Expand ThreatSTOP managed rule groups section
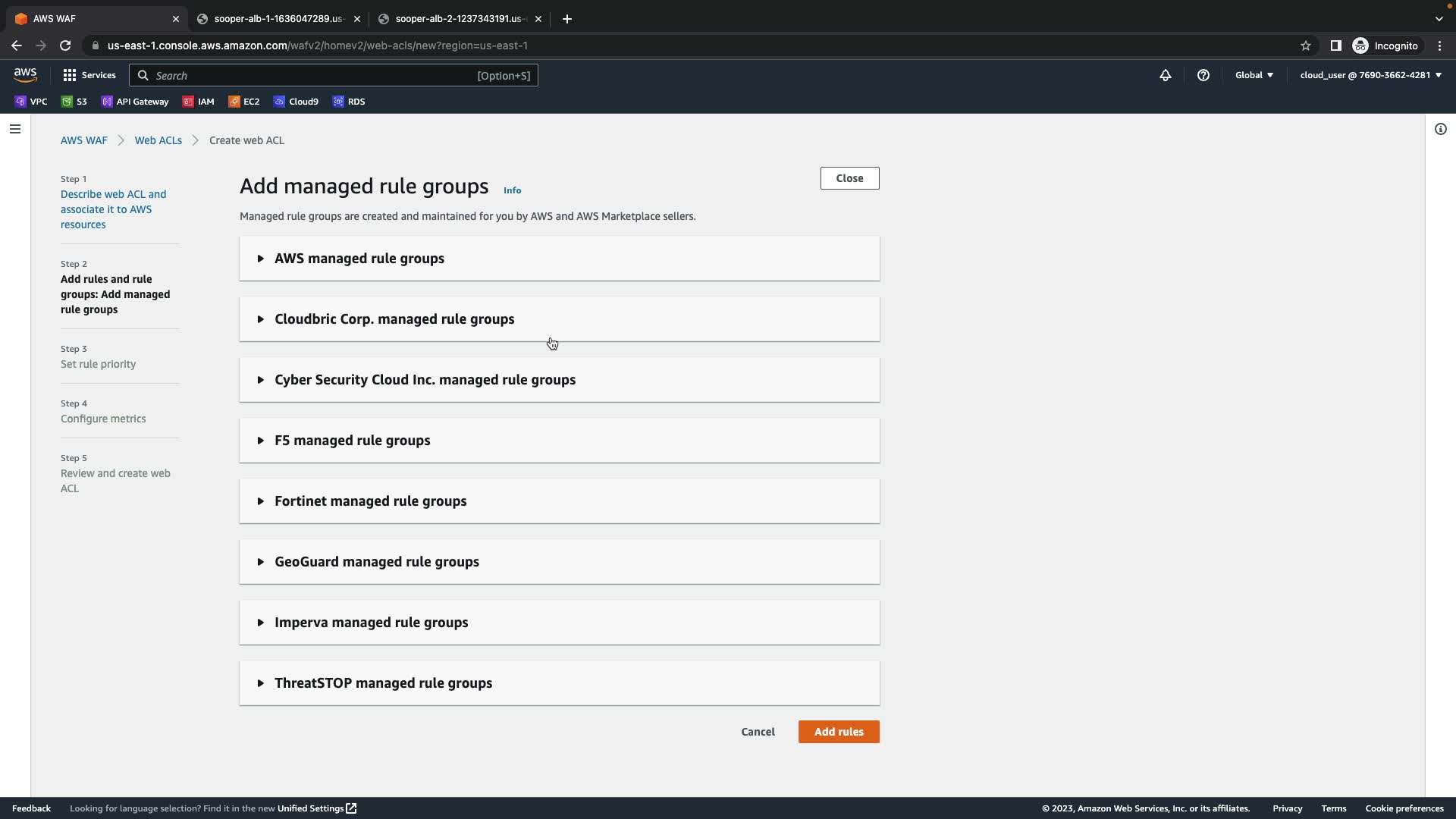The height and width of the screenshot is (819, 1456). 383,683
